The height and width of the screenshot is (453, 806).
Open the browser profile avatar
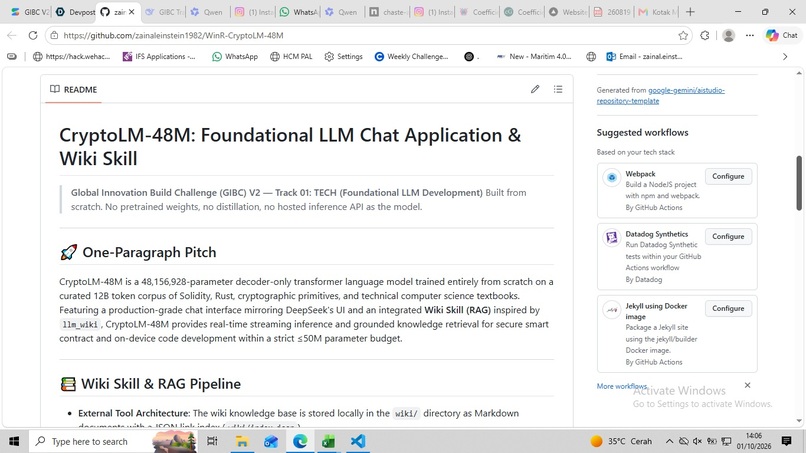click(728, 35)
